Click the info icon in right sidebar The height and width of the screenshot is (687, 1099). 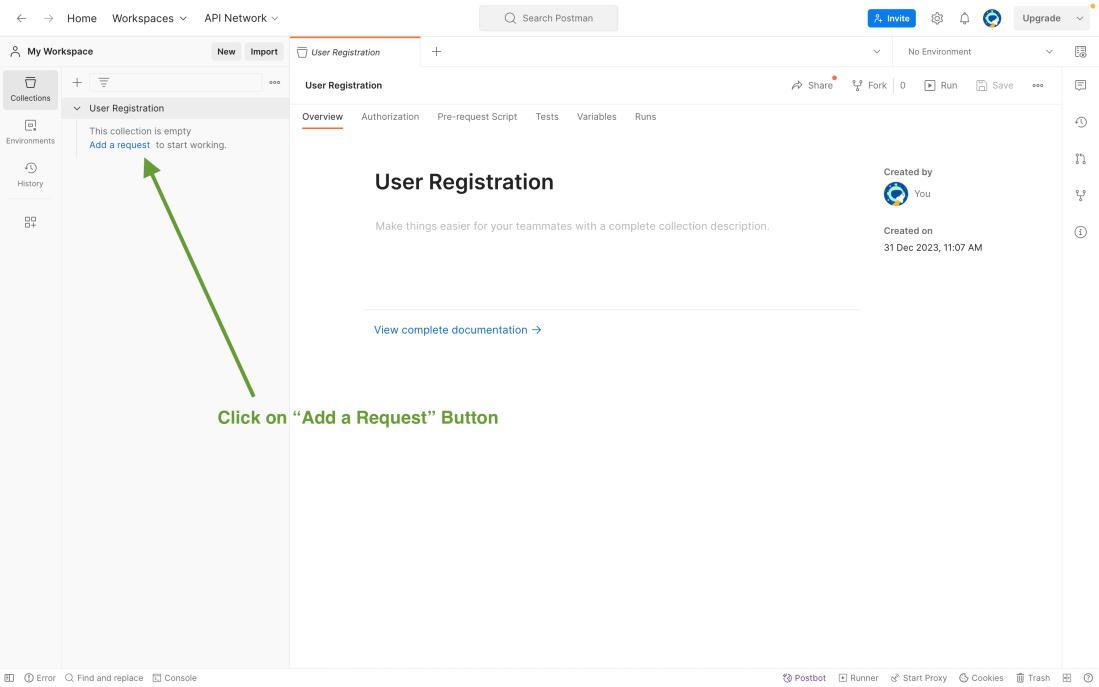1080,232
